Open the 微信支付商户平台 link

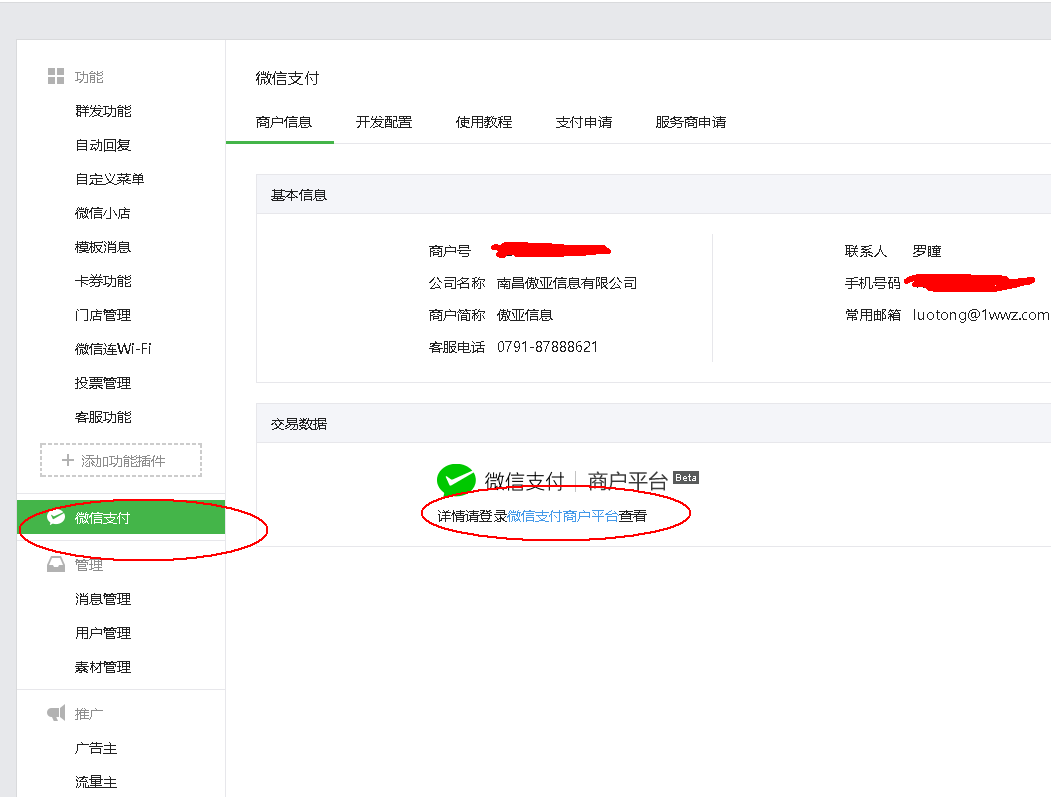click(x=563, y=516)
